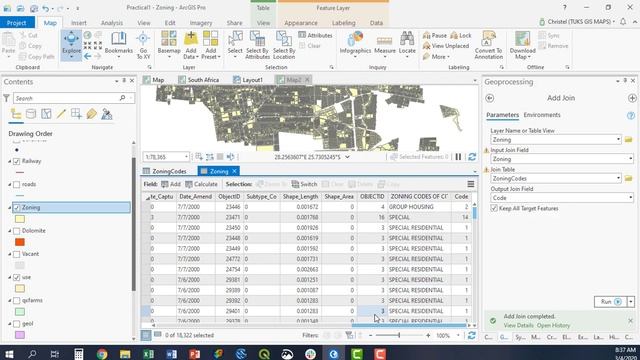Toggle visibility of the use layer
This screenshot has height=360, width=640.
click(17, 278)
